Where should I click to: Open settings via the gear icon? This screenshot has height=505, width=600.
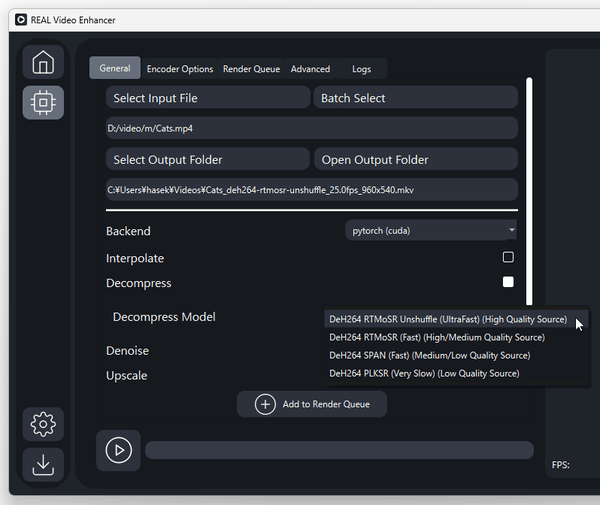43,424
